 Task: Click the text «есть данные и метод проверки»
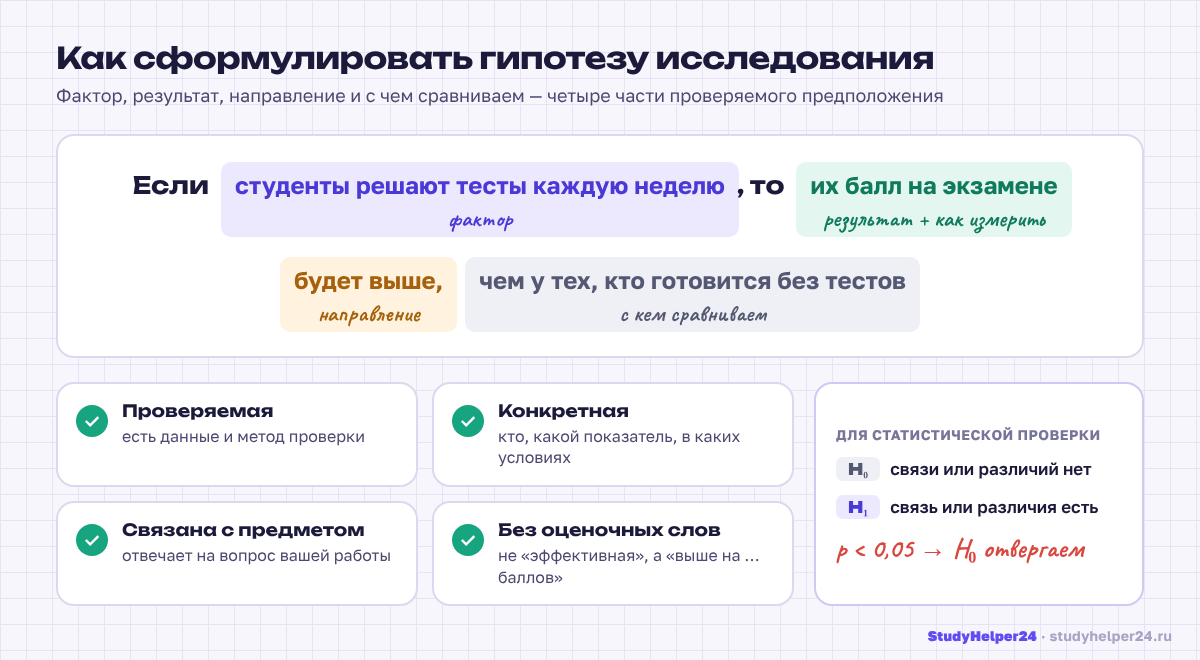click(243, 437)
